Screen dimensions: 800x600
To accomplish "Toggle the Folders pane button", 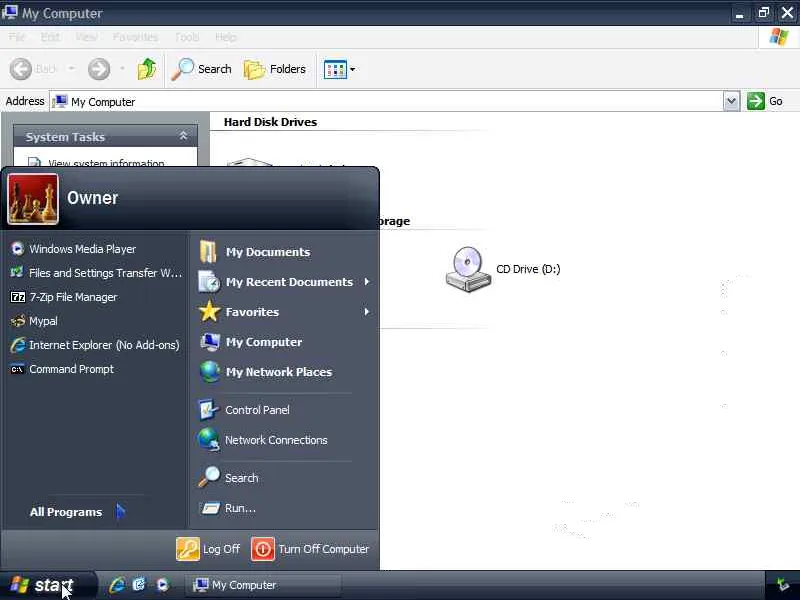I will click(x=275, y=69).
